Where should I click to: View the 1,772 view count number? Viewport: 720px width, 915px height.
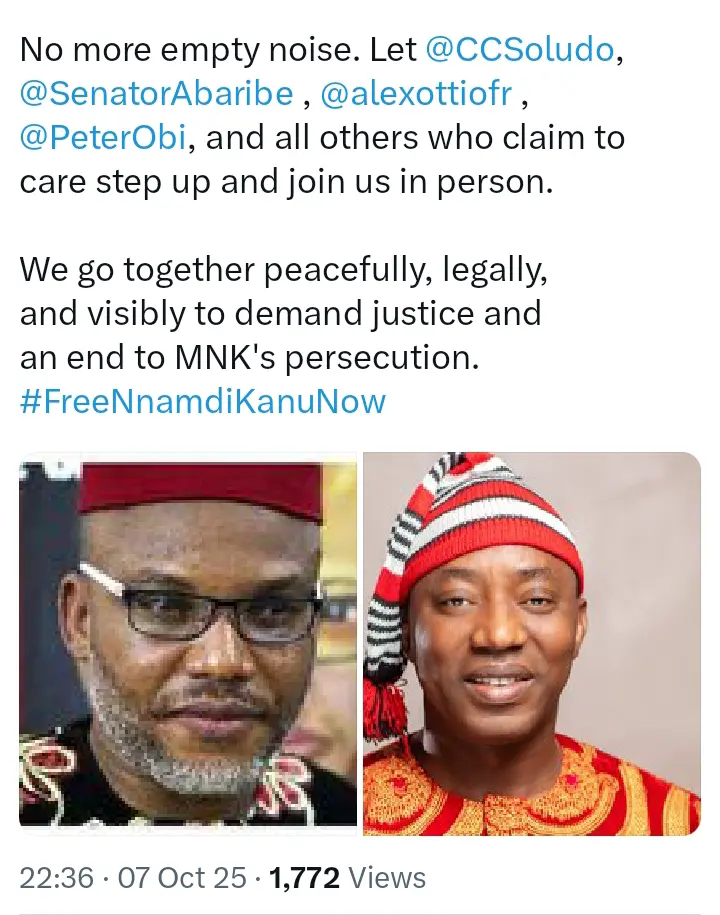[x=303, y=878]
